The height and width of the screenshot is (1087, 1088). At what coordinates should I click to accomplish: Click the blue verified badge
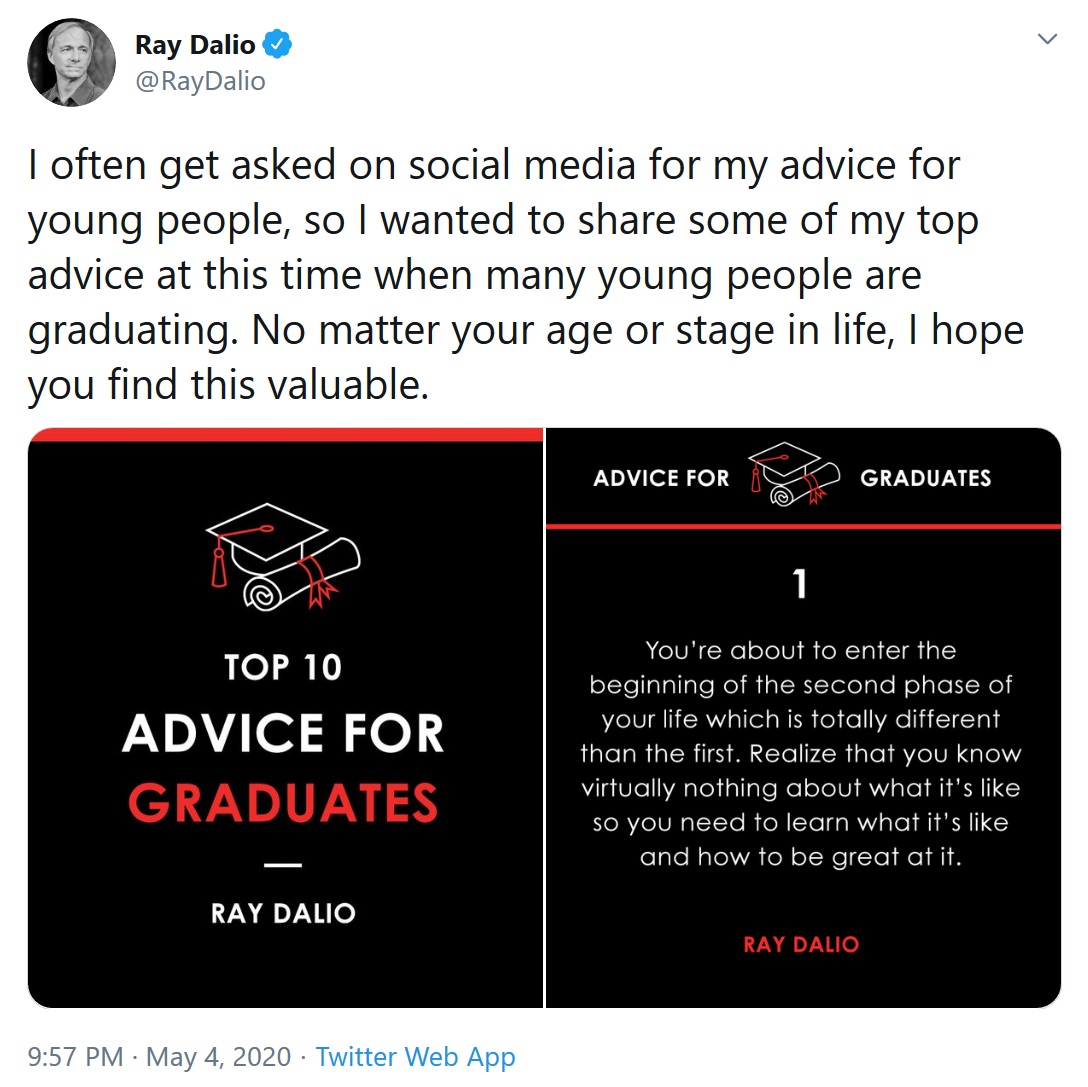coord(278,45)
